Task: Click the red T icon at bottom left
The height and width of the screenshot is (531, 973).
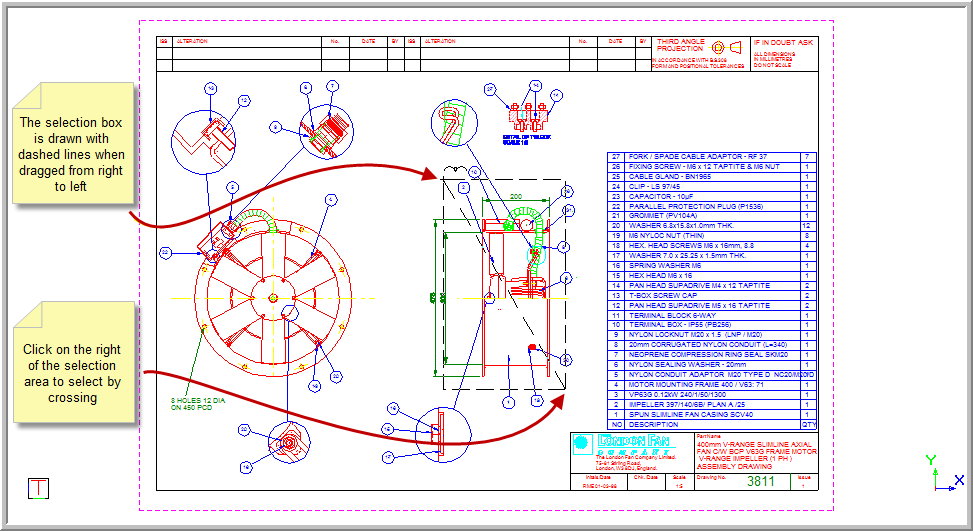Action: tap(39, 488)
